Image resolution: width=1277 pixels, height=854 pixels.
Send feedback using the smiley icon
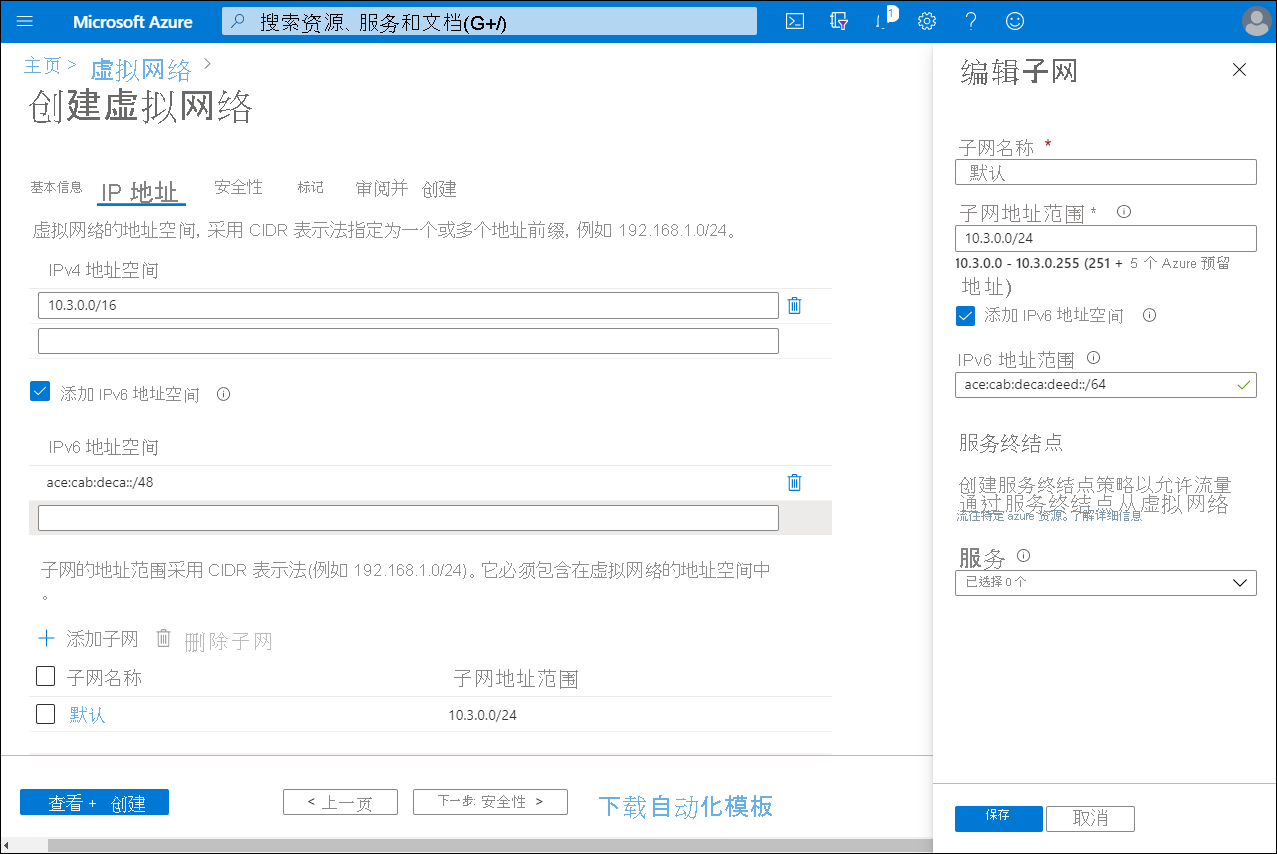point(1014,20)
